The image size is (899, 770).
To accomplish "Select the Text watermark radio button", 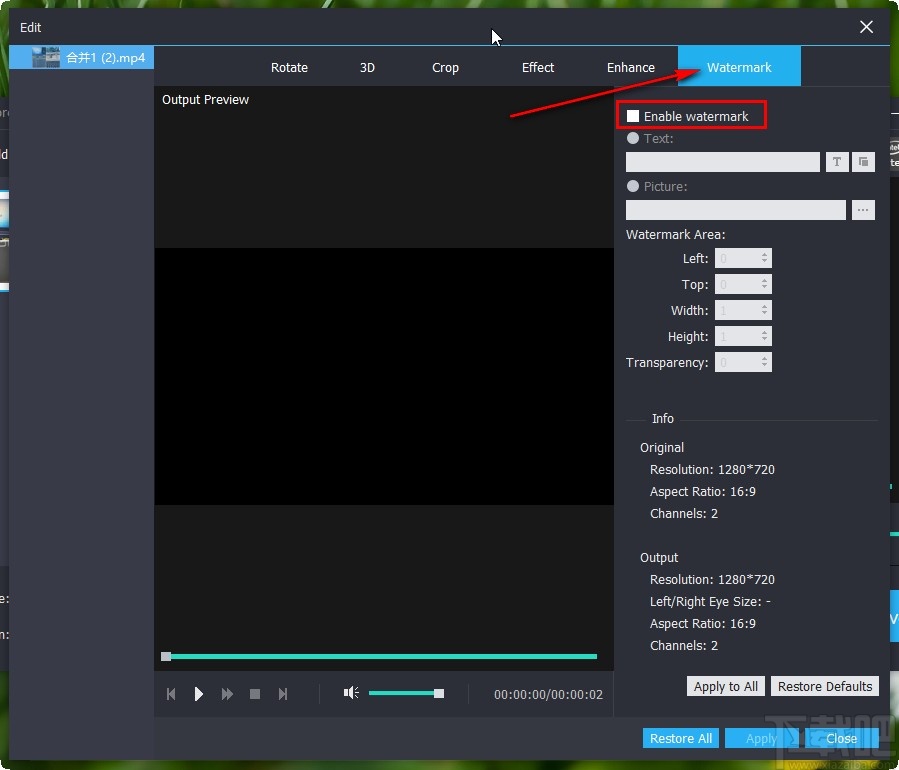I will [633, 138].
